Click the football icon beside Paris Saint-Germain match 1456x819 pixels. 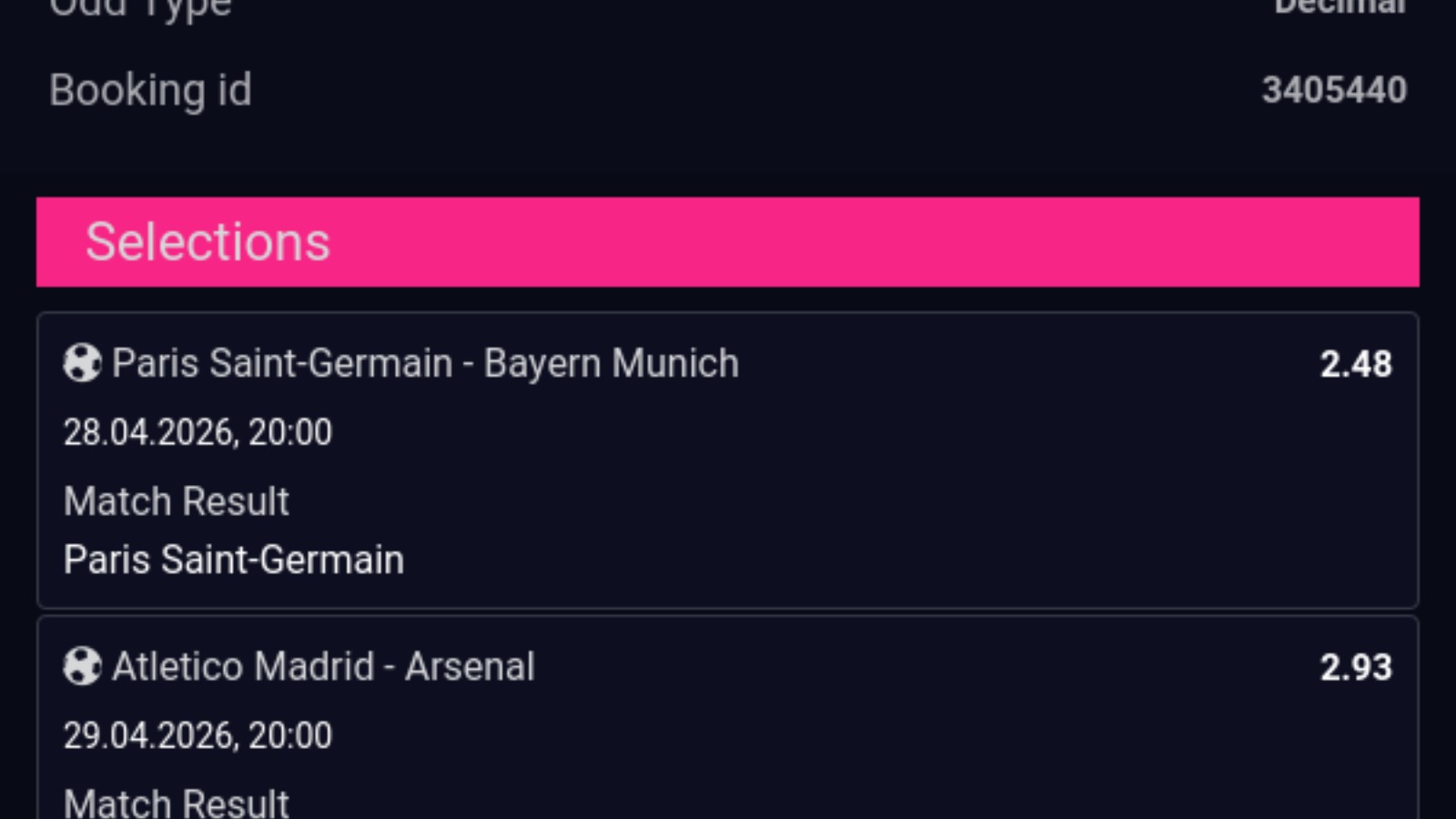pos(82,363)
